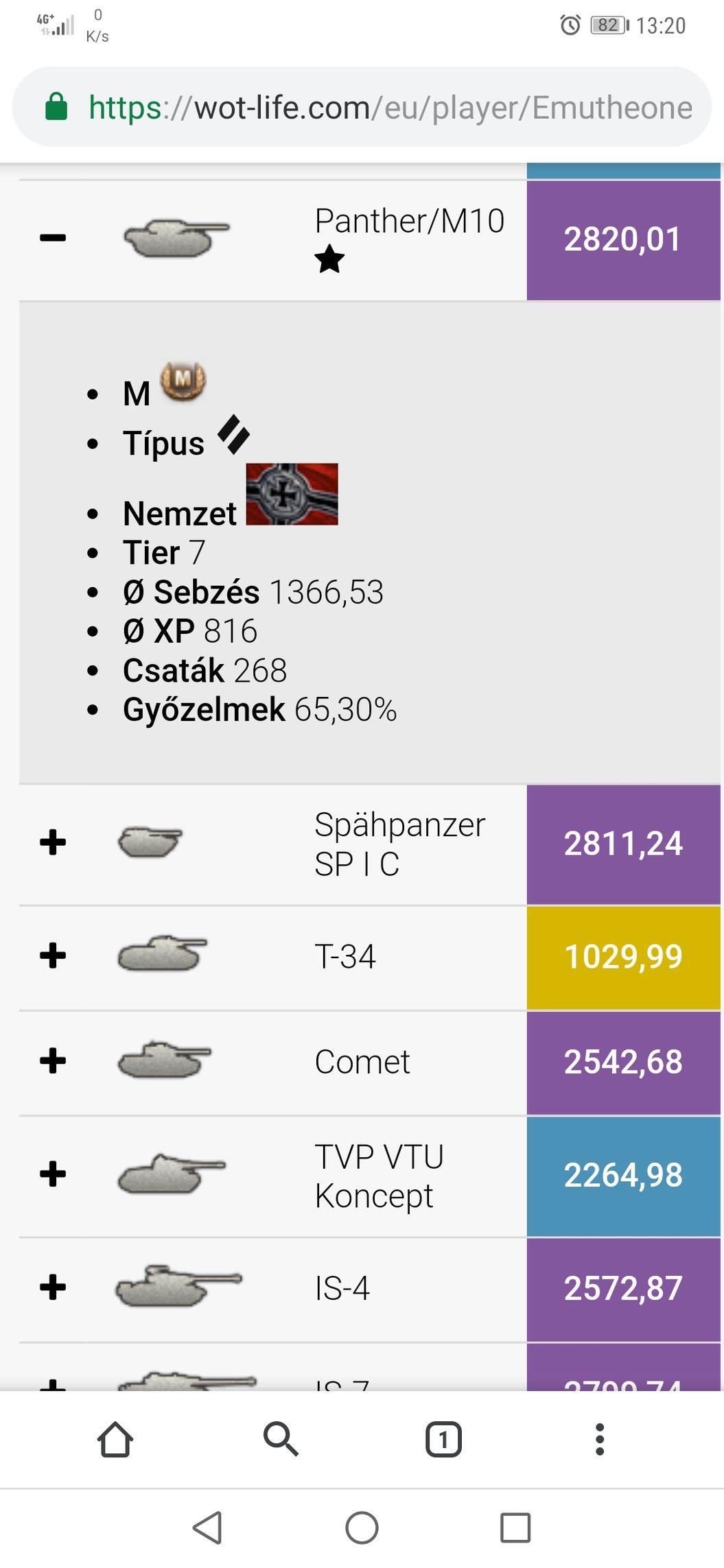724x1568 pixels.
Task: Click the black star under Panther/M10
Action: tap(329, 259)
